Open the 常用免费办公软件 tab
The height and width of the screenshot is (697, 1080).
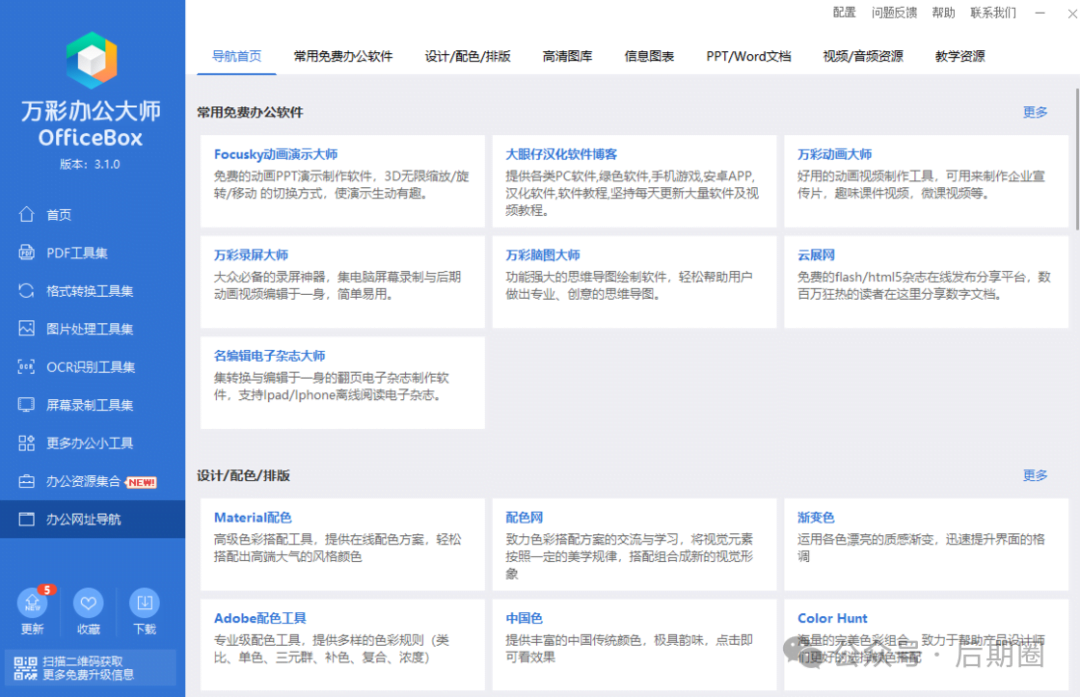pos(343,56)
